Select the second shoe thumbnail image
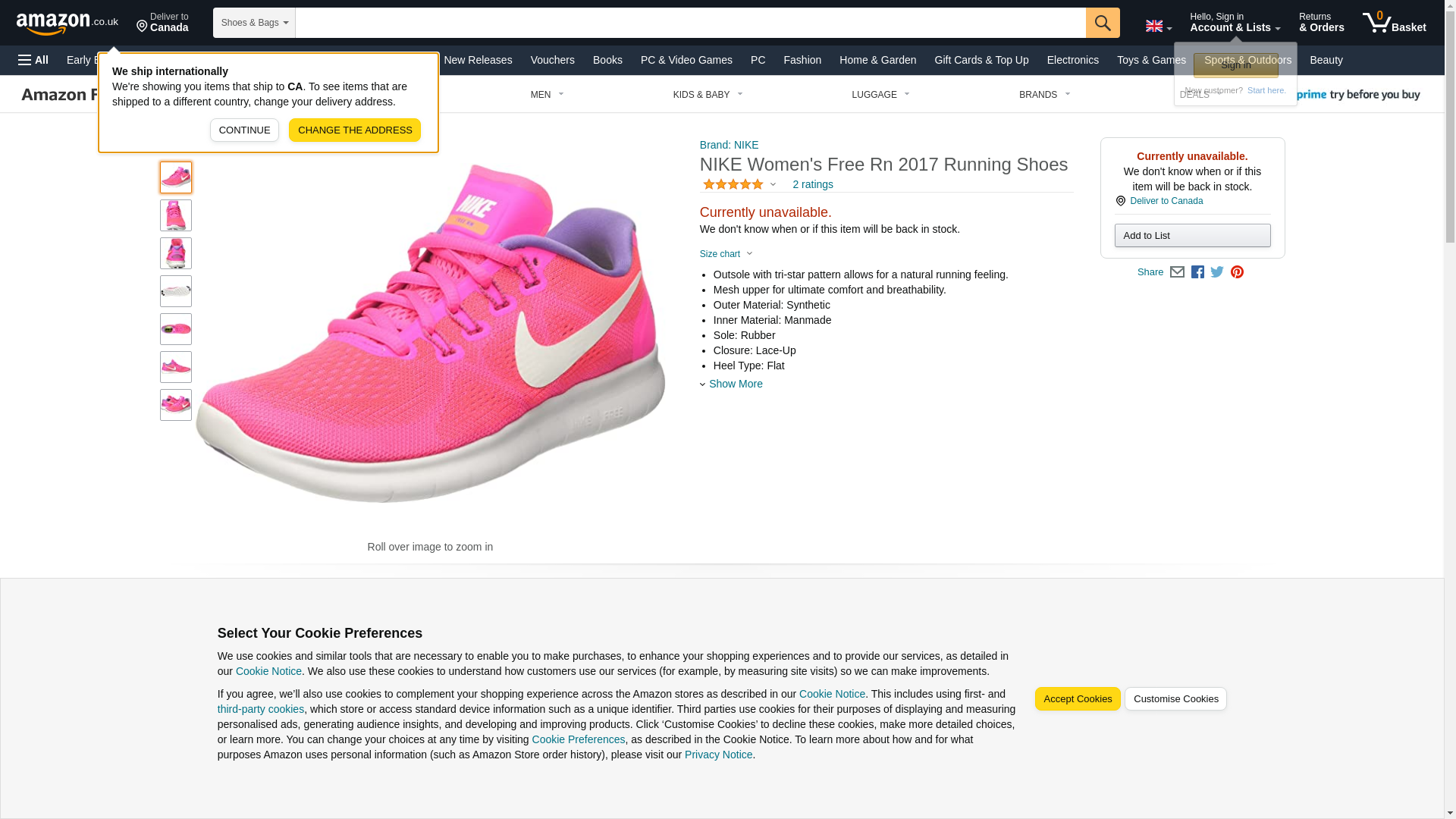 (x=175, y=215)
